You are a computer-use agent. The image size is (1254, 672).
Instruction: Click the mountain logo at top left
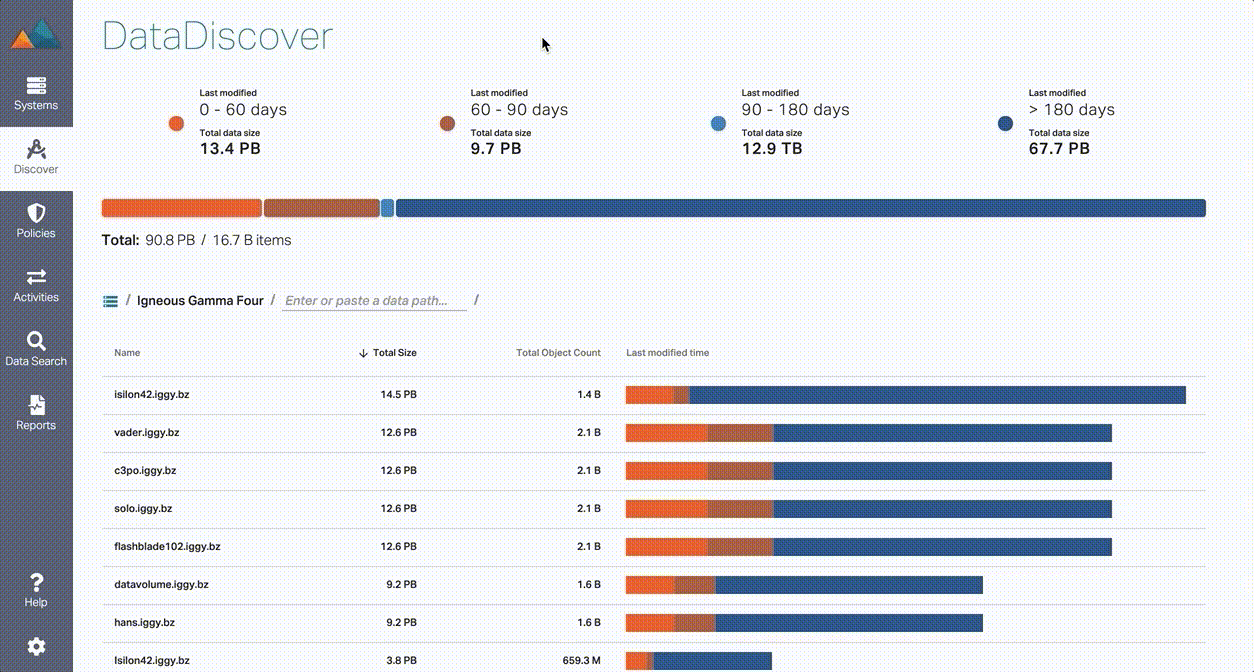[x=36, y=35]
